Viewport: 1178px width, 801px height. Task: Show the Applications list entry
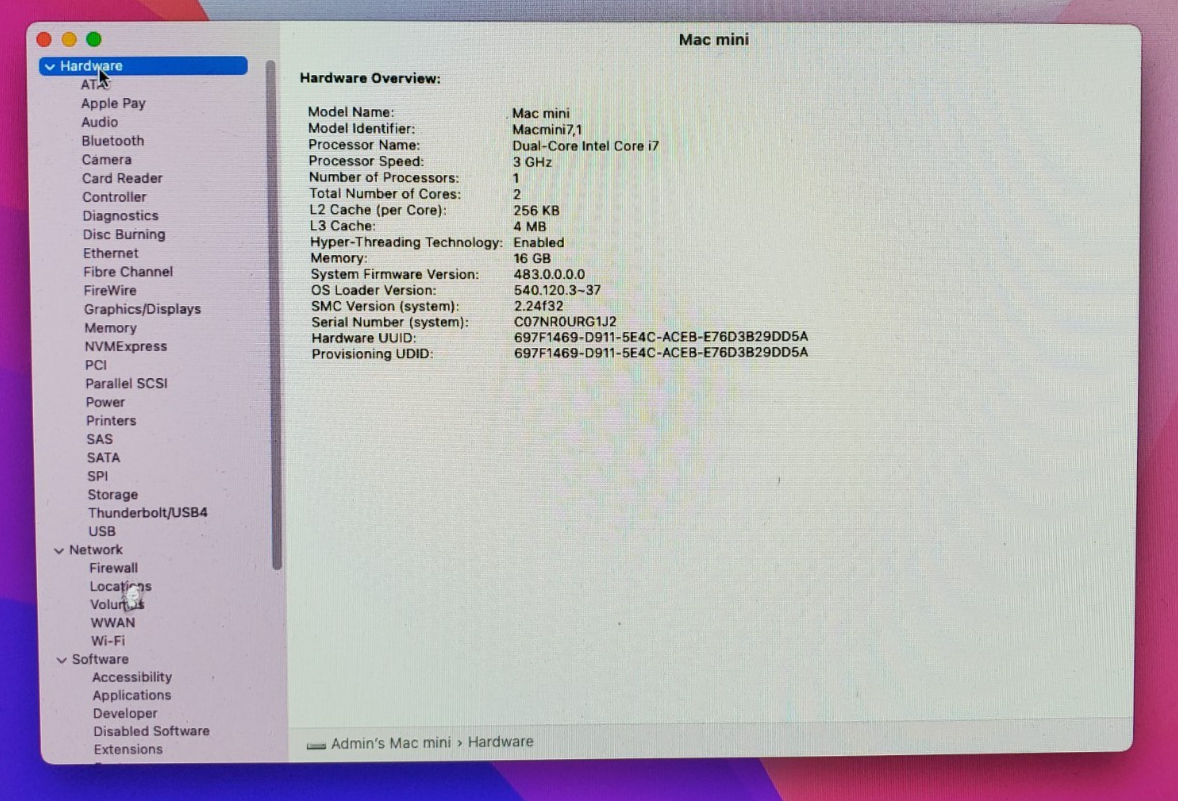pyautogui.click(x=131, y=695)
